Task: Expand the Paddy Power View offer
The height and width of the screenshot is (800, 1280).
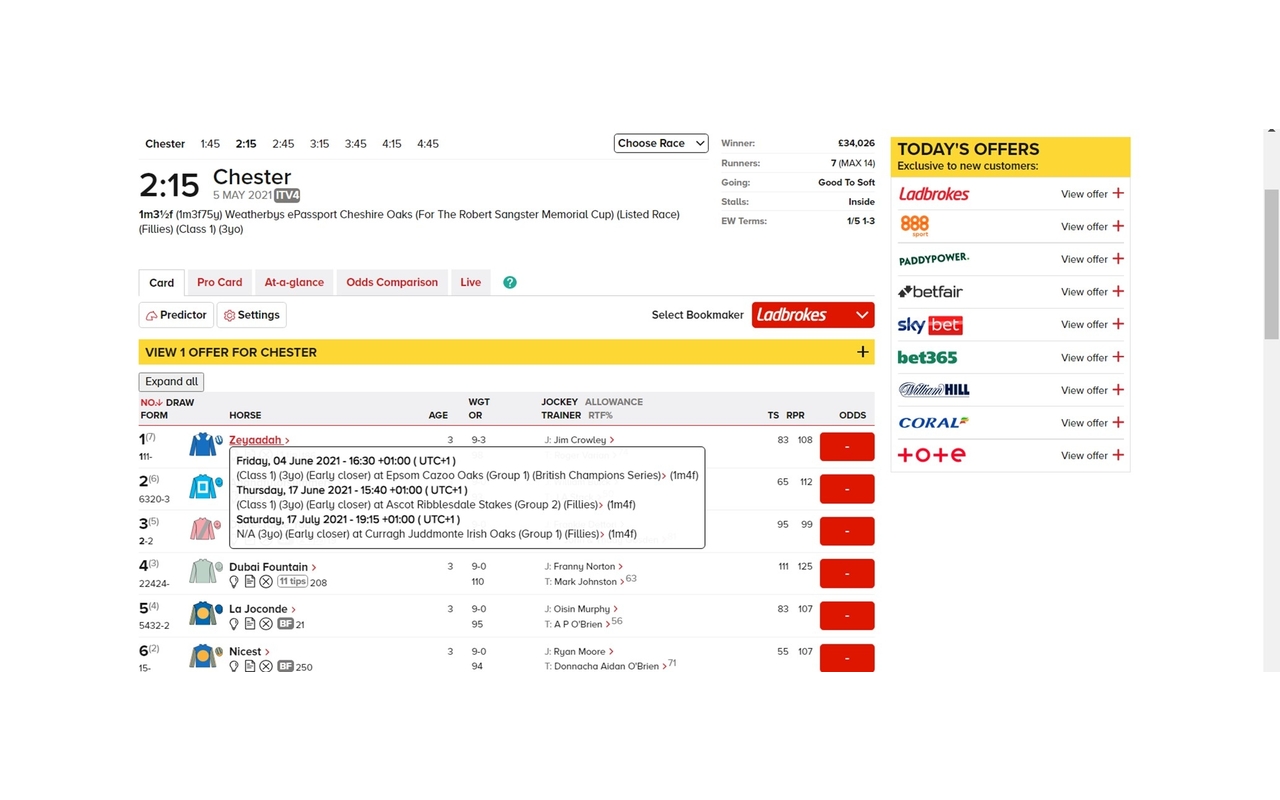Action: [1093, 259]
